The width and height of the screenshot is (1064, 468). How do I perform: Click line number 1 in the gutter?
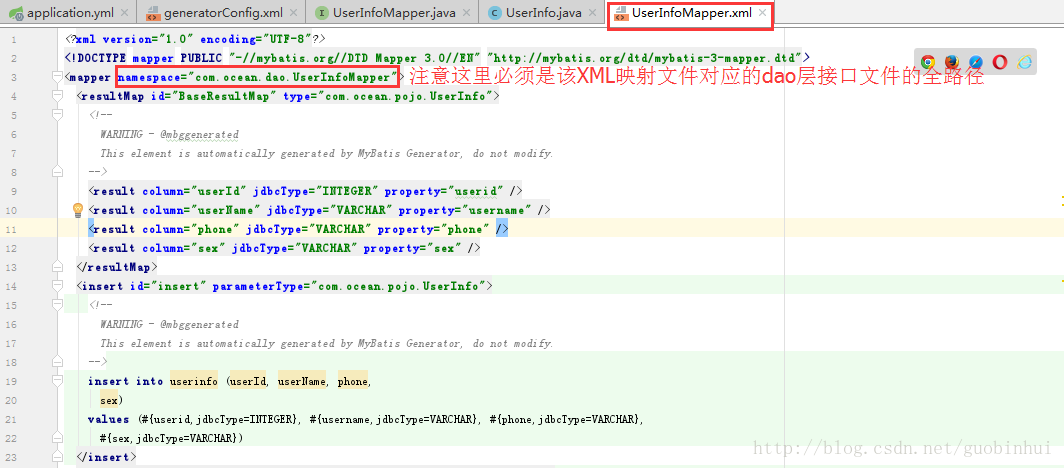click(x=14, y=39)
